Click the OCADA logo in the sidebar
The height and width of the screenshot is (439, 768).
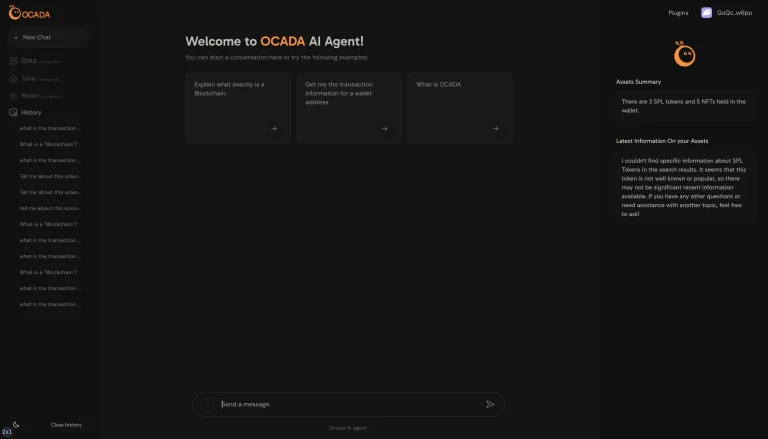[x=29, y=13]
